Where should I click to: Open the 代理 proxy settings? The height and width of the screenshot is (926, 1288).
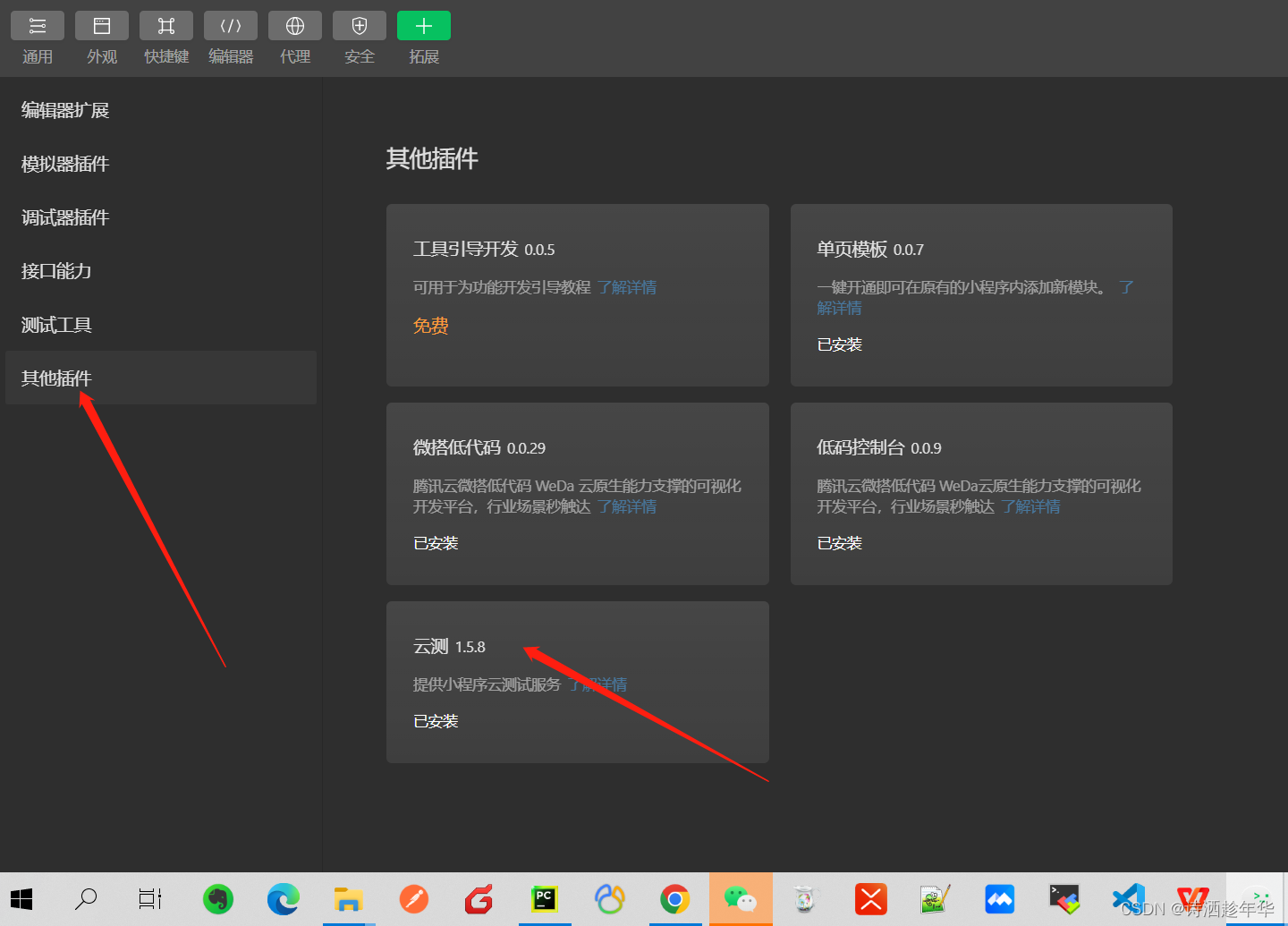[x=295, y=38]
